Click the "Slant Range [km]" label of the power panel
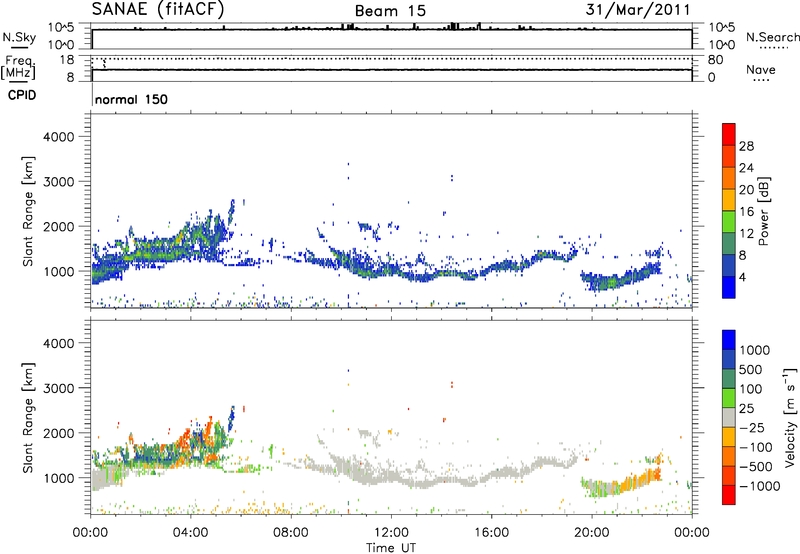Viewport: 800px width, 554px height. coord(28,211)
